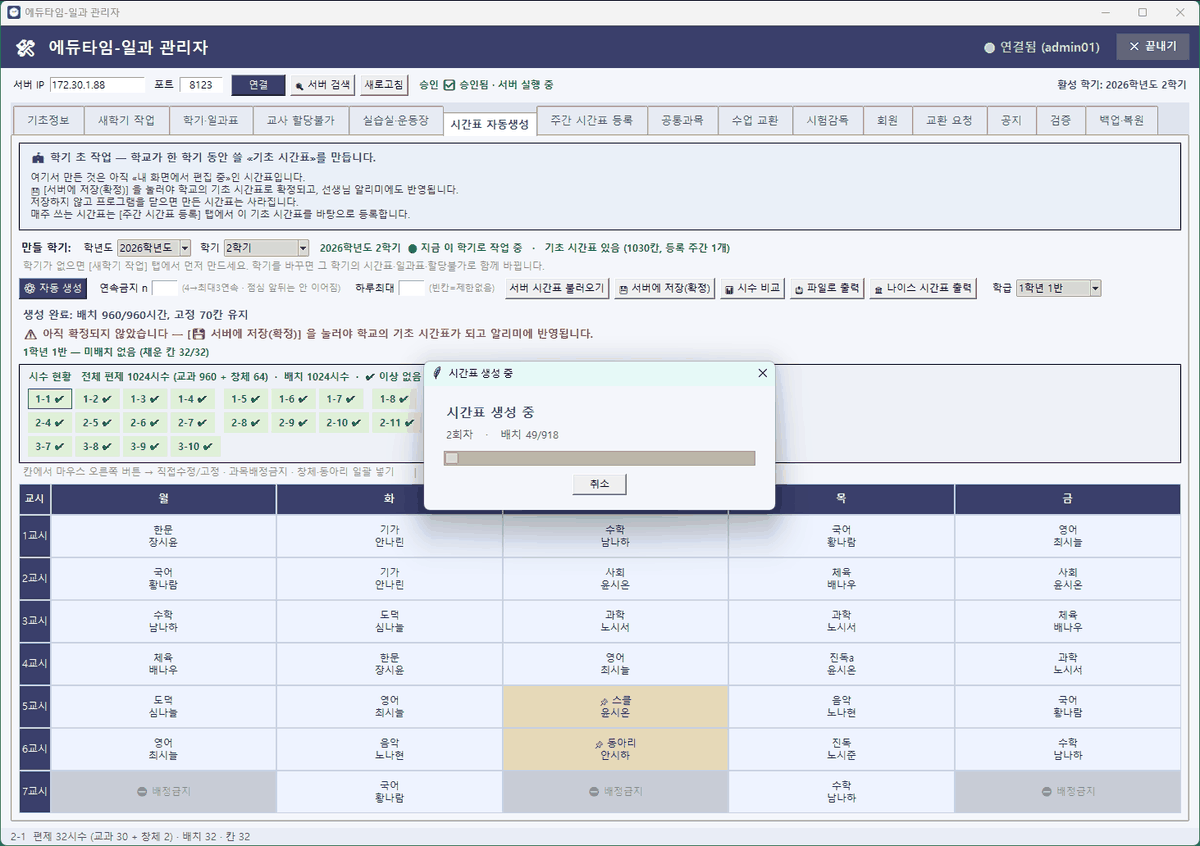Click the icon on 시수 비교 button
Viewport: 1200px width, 846px height.
tap(729, 289)
